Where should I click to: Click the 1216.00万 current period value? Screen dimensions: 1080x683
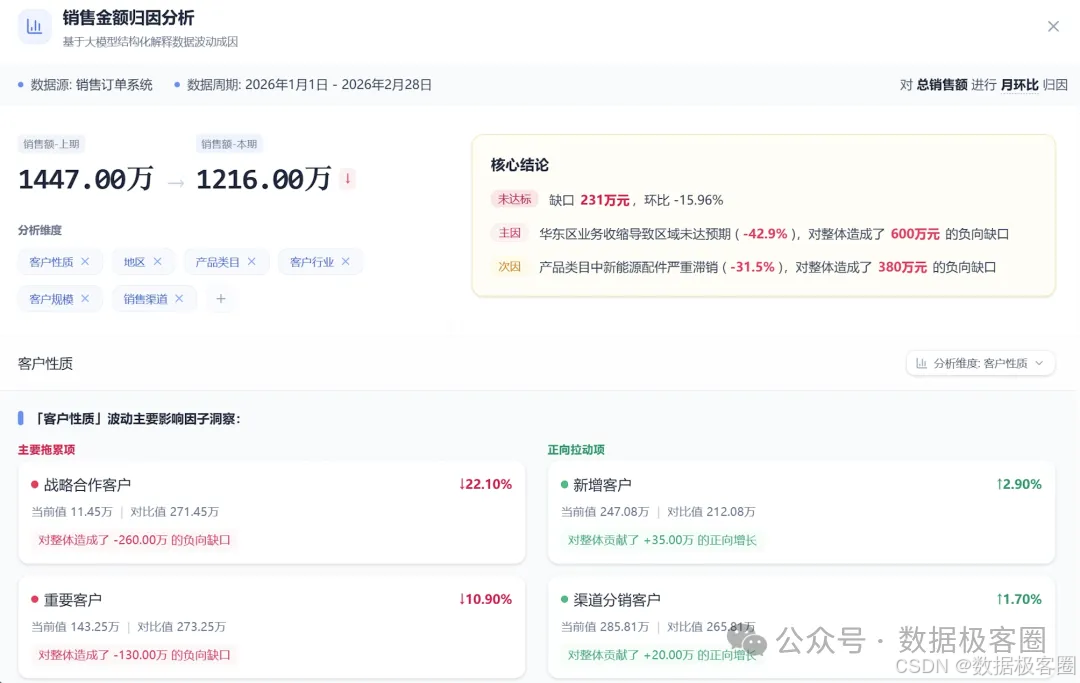[x=264, y=179]
